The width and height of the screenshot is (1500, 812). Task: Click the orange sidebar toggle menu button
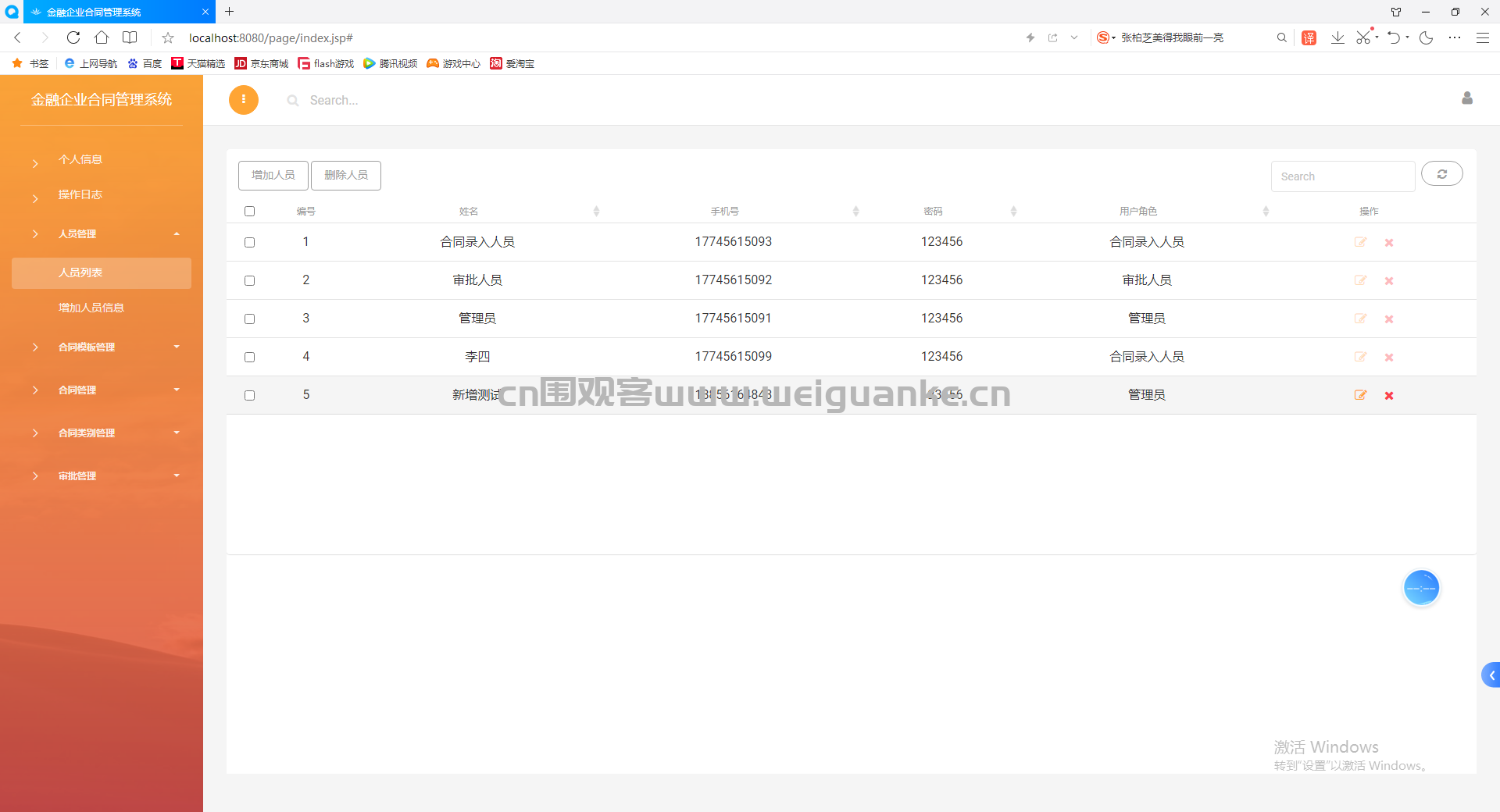tap(244, 100)
